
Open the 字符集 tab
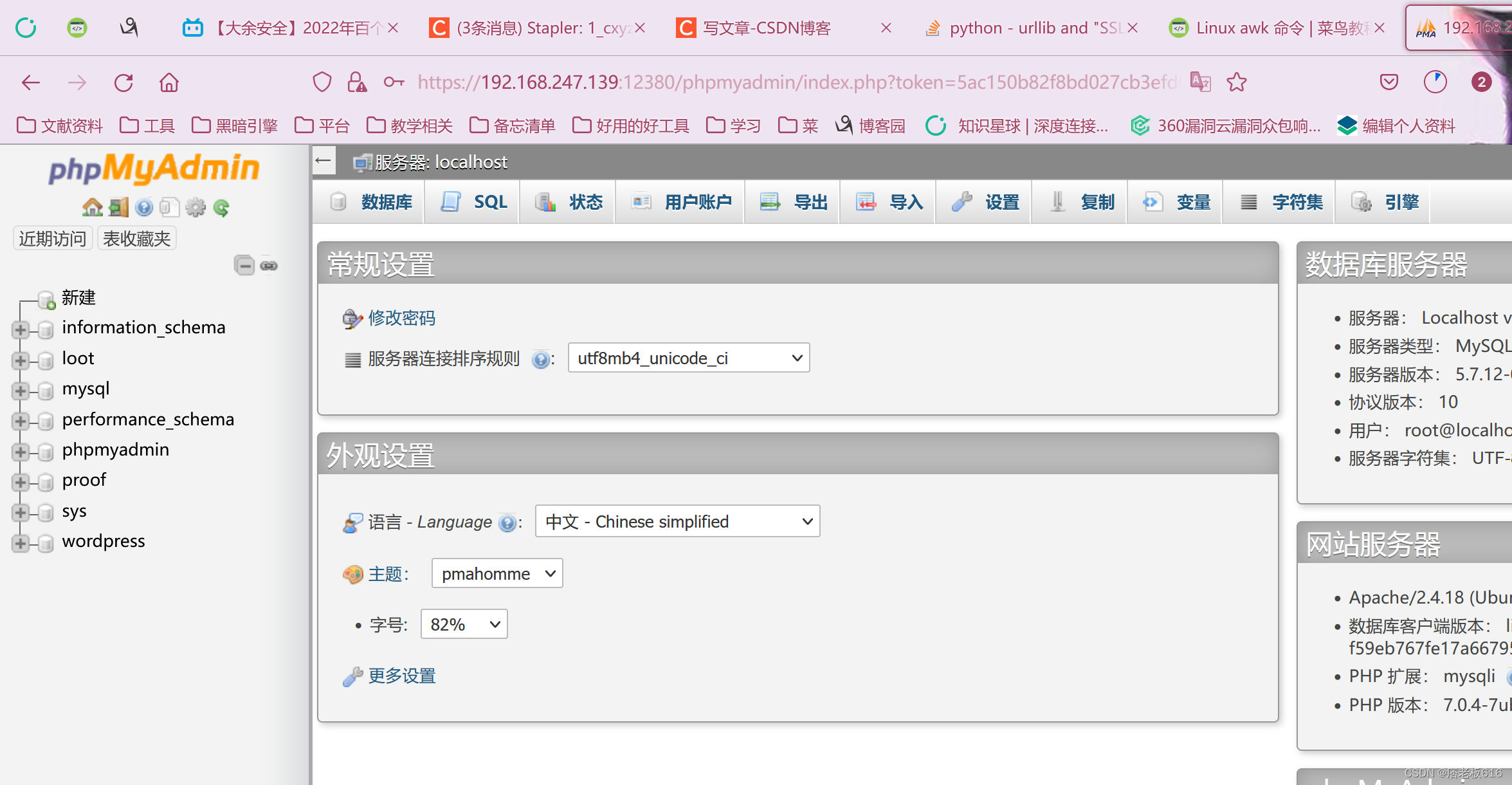pos(1279,202)
